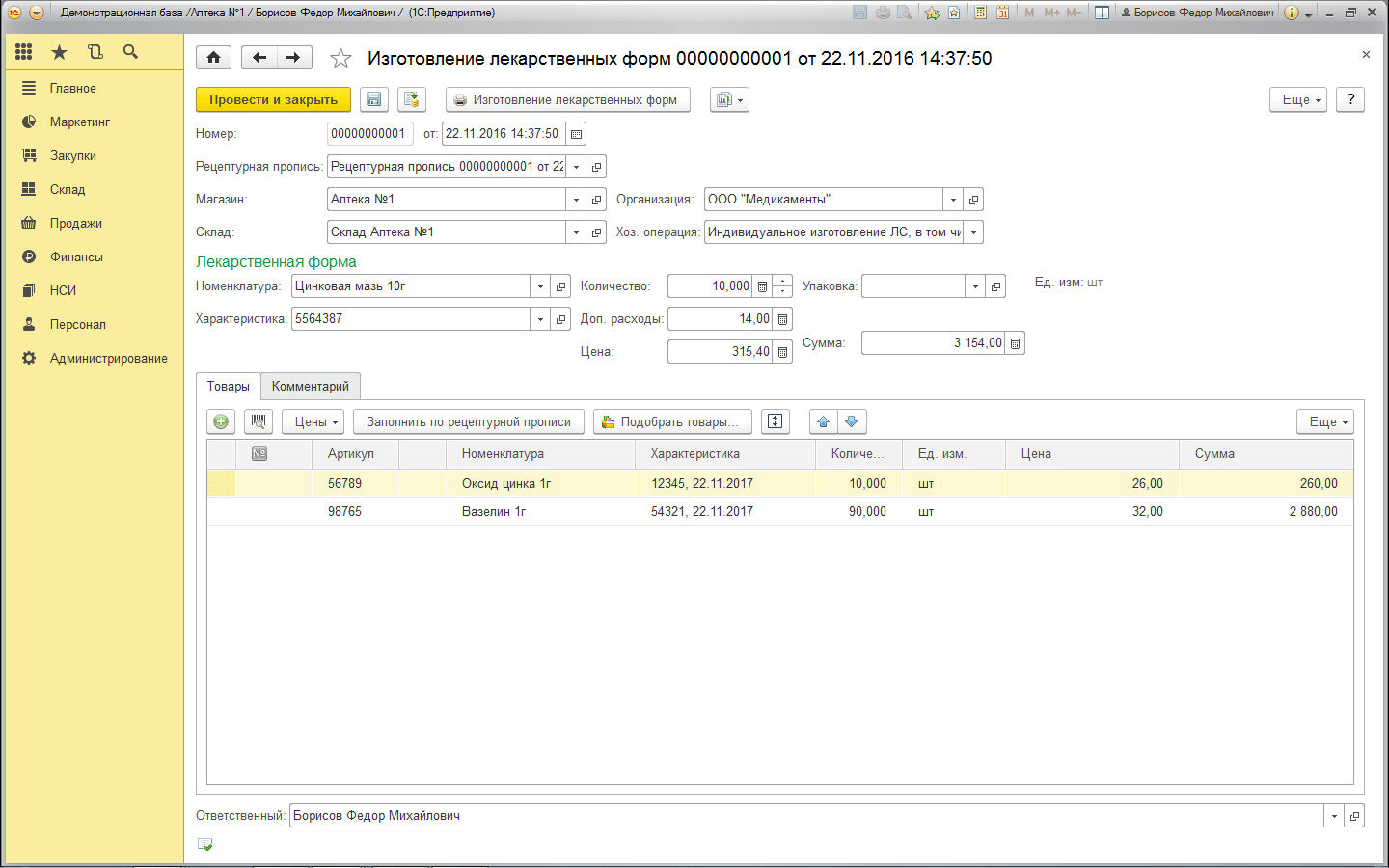Switch to the Комментарий tab
Screen dimensions: 1389x868
tap(311, 386)
